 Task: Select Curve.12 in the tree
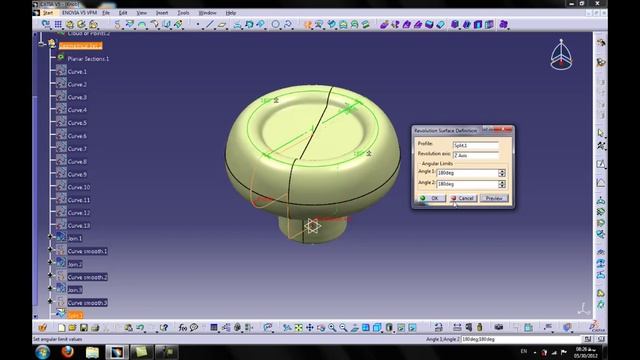(x=79, y=213)
